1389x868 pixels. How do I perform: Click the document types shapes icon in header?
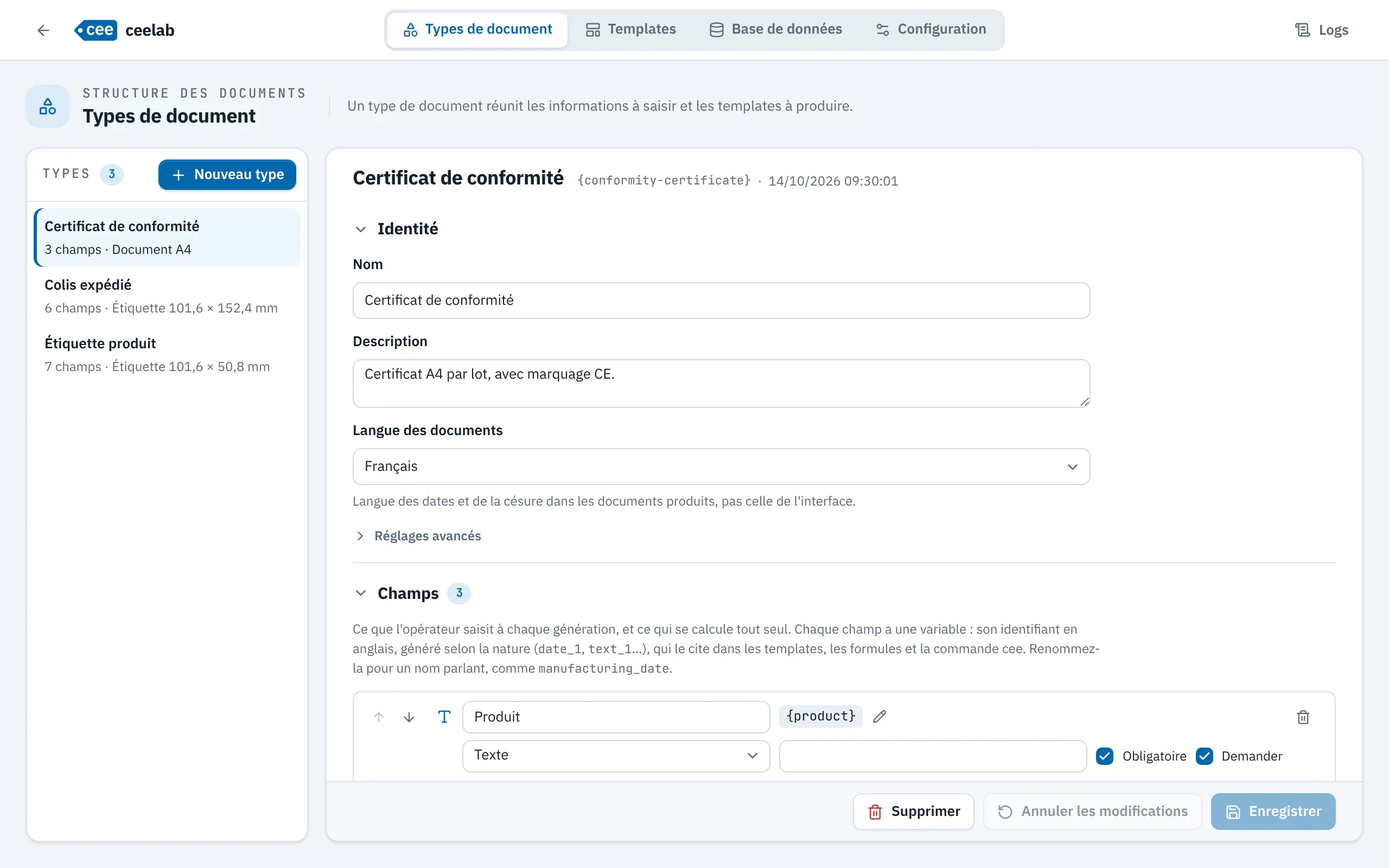(x=48, y=106)
